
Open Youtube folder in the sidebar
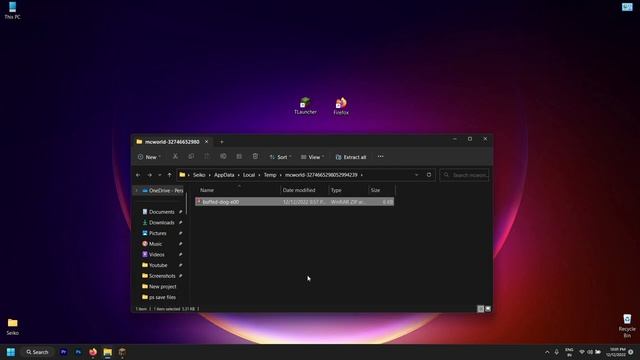pyautogui.click(x=154, y=265)
